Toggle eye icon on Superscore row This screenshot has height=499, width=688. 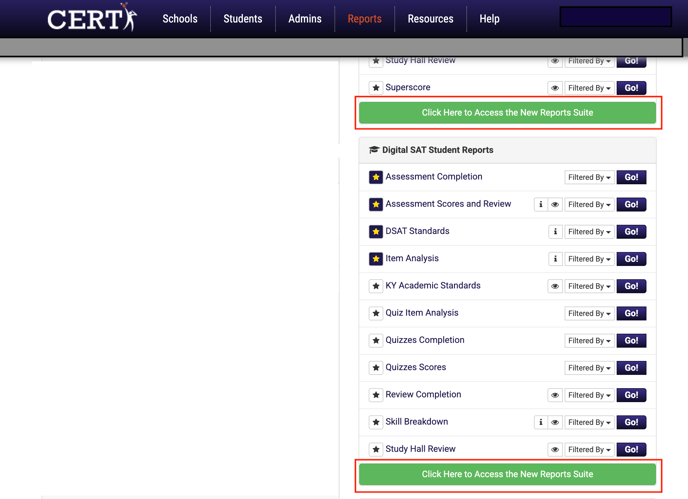[555, 88]
